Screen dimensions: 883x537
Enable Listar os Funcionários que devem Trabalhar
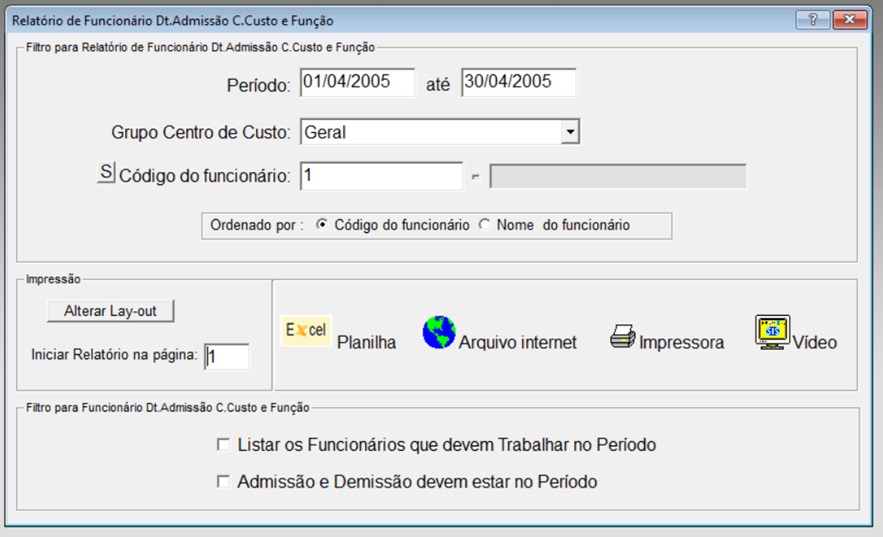coord(224,445)
